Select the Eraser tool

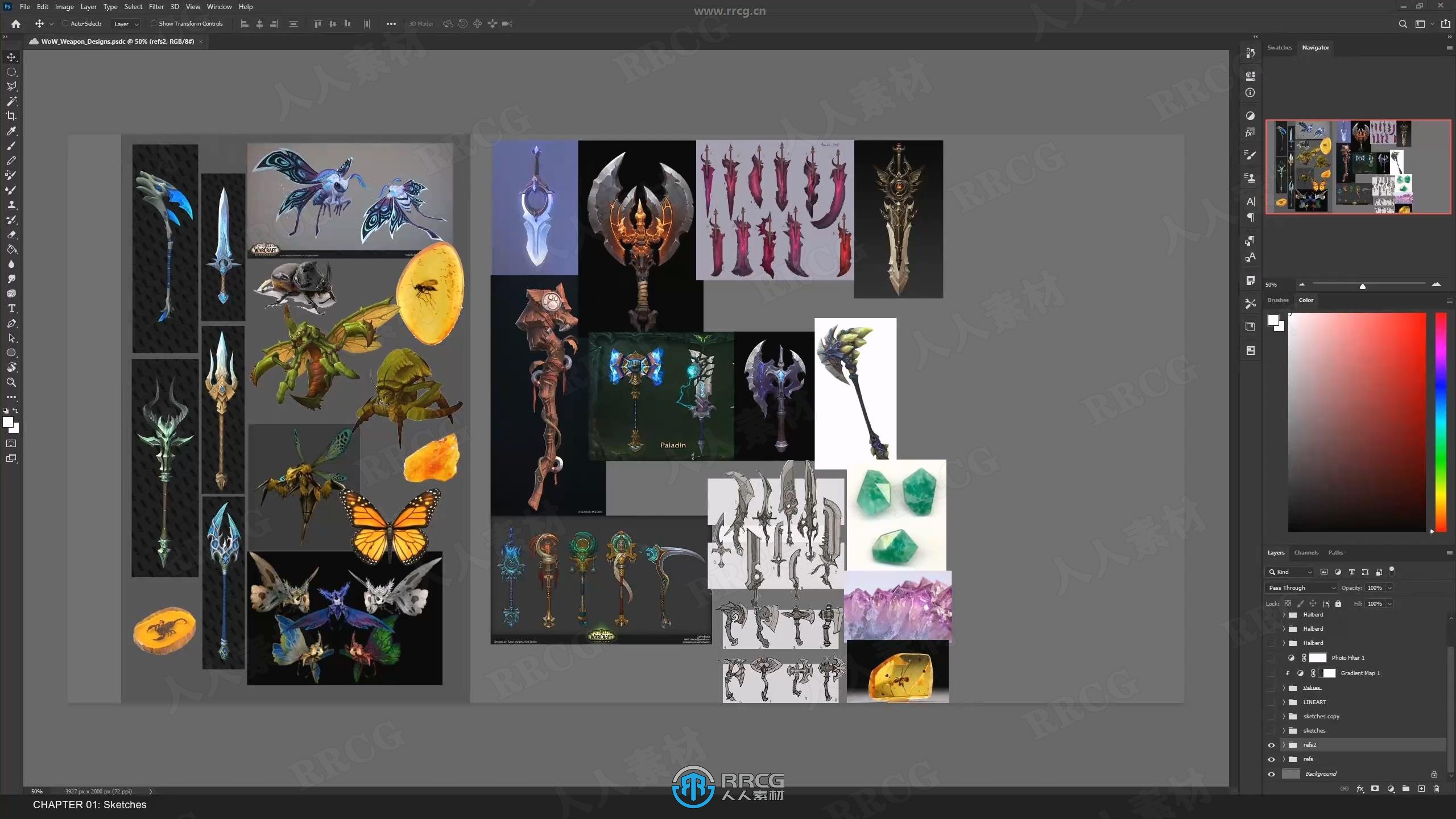tap(11, 234)
